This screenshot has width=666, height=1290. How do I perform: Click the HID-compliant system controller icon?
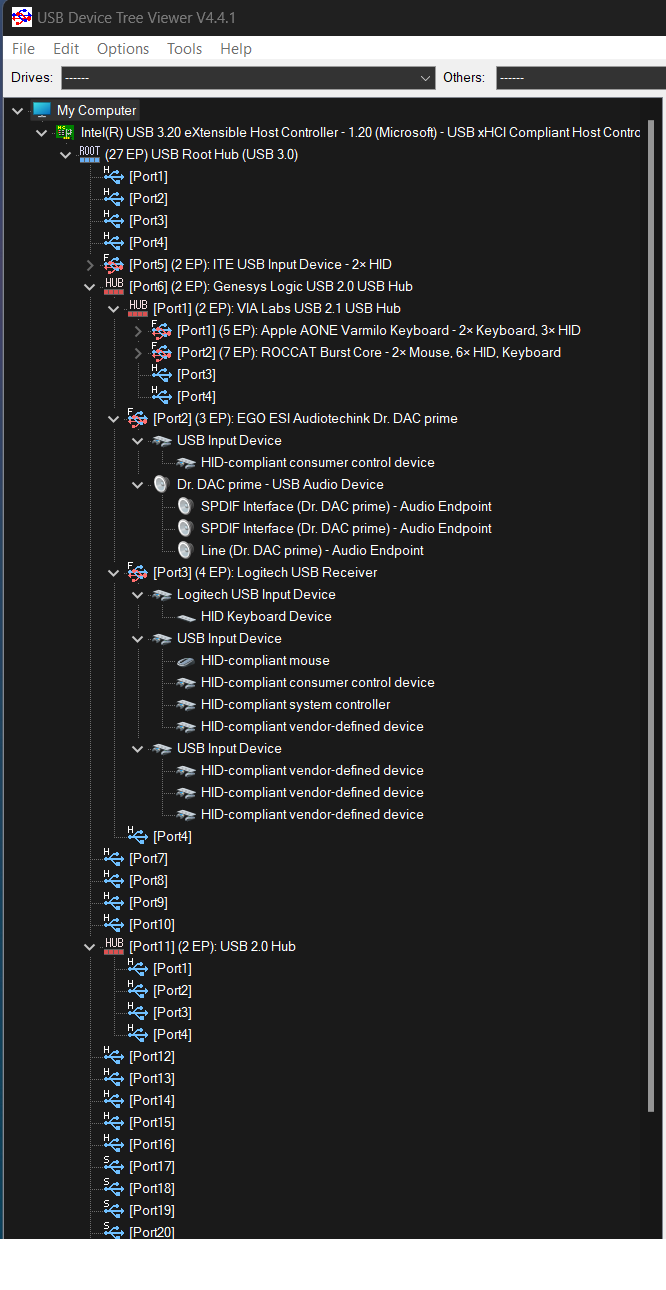point(186,705)
